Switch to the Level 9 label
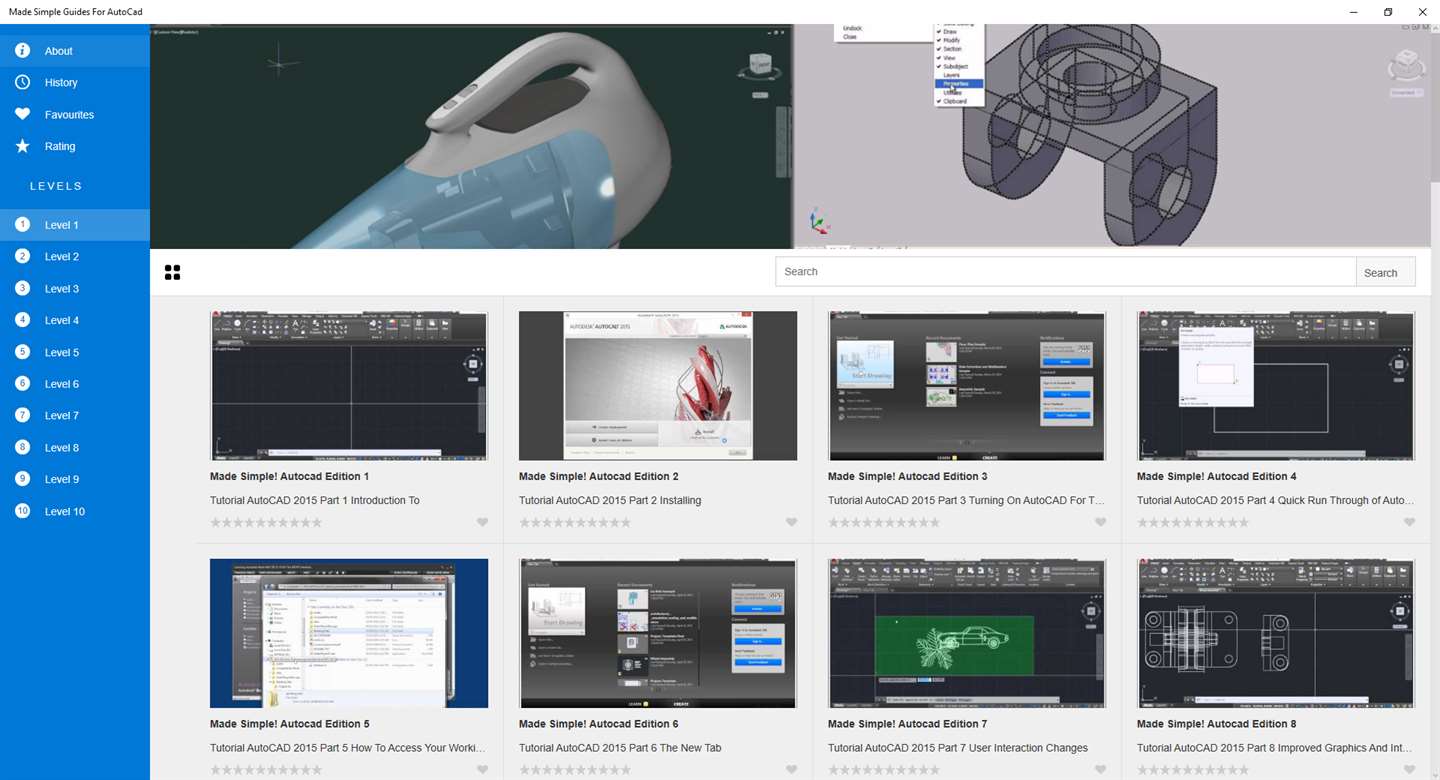Image resolution: width=1440 pixels, height=780 pixels. click(x=62, y=480)
